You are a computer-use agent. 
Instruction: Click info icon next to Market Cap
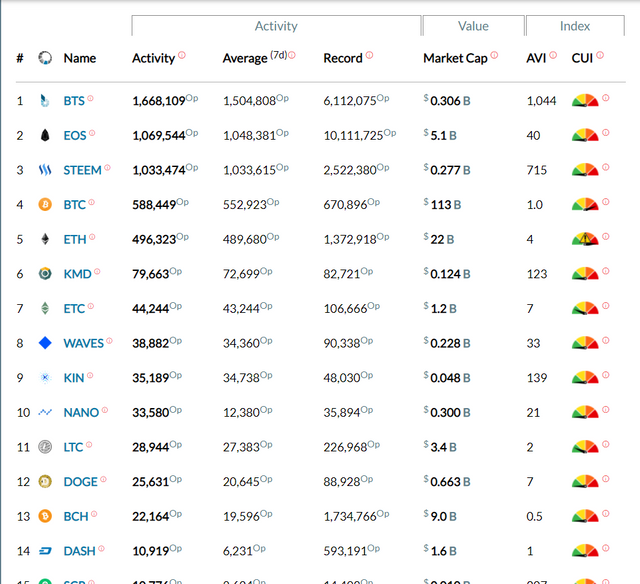pos(494,55)
